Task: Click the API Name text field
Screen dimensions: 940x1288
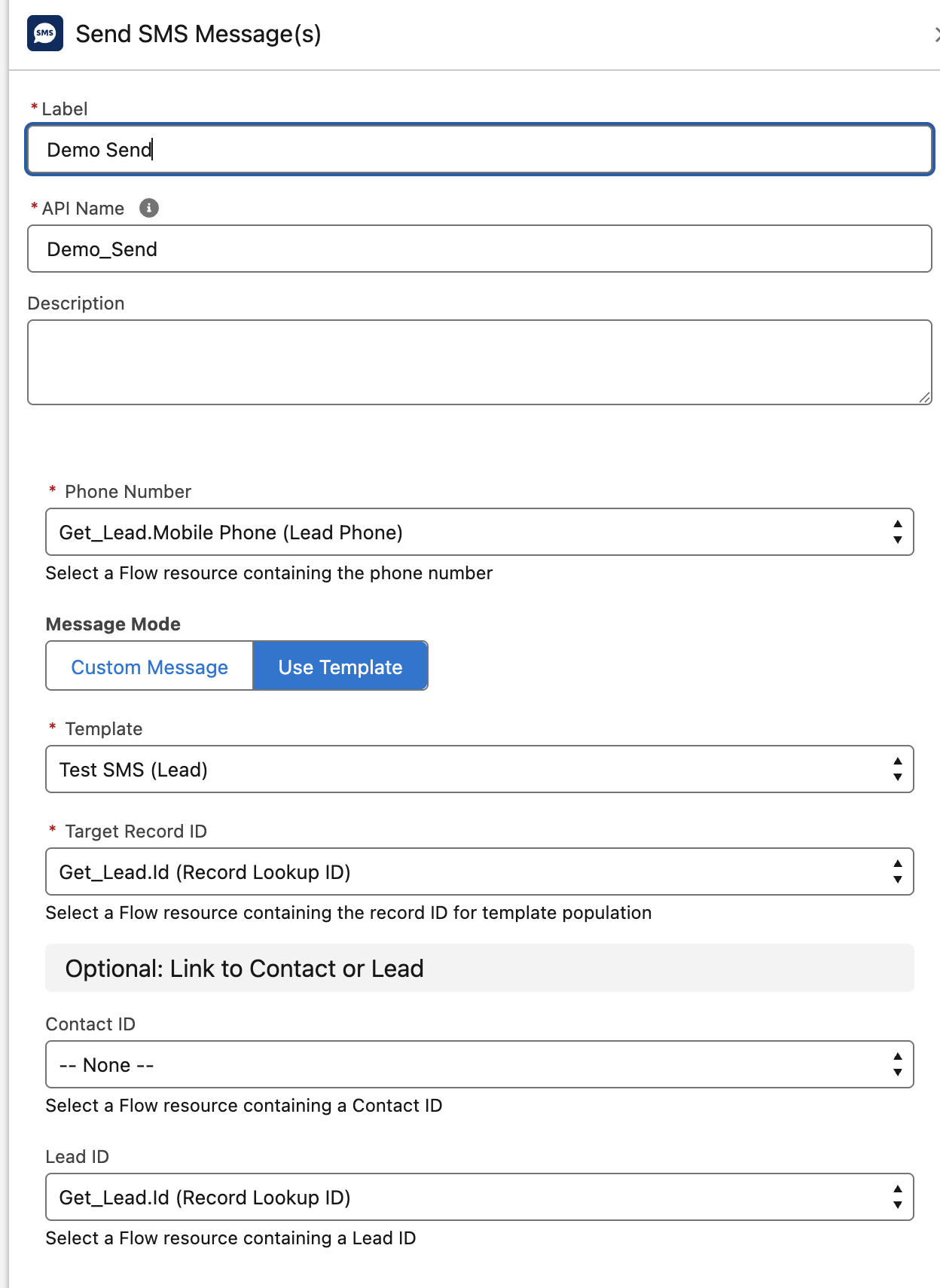Action: 479,249
